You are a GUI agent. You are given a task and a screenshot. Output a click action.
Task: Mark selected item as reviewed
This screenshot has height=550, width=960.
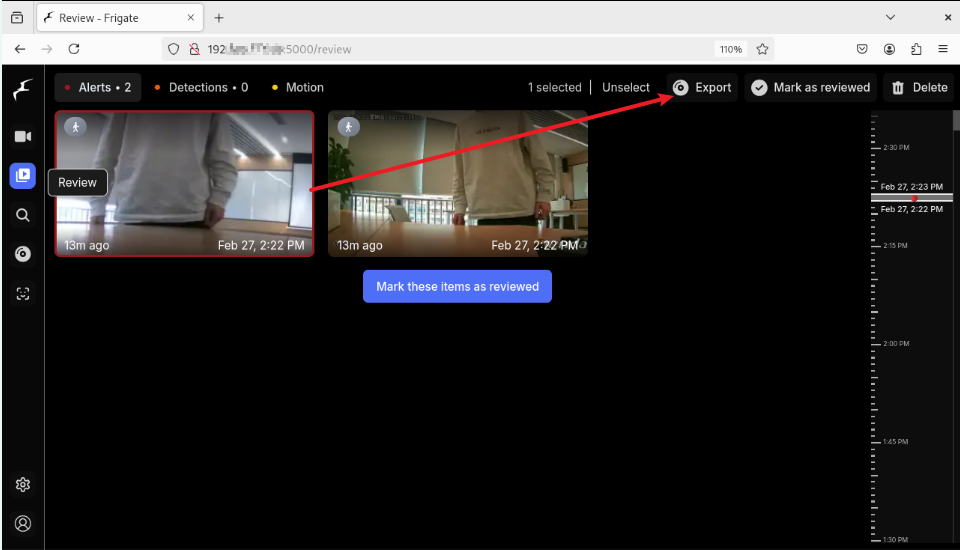point(810,88)
